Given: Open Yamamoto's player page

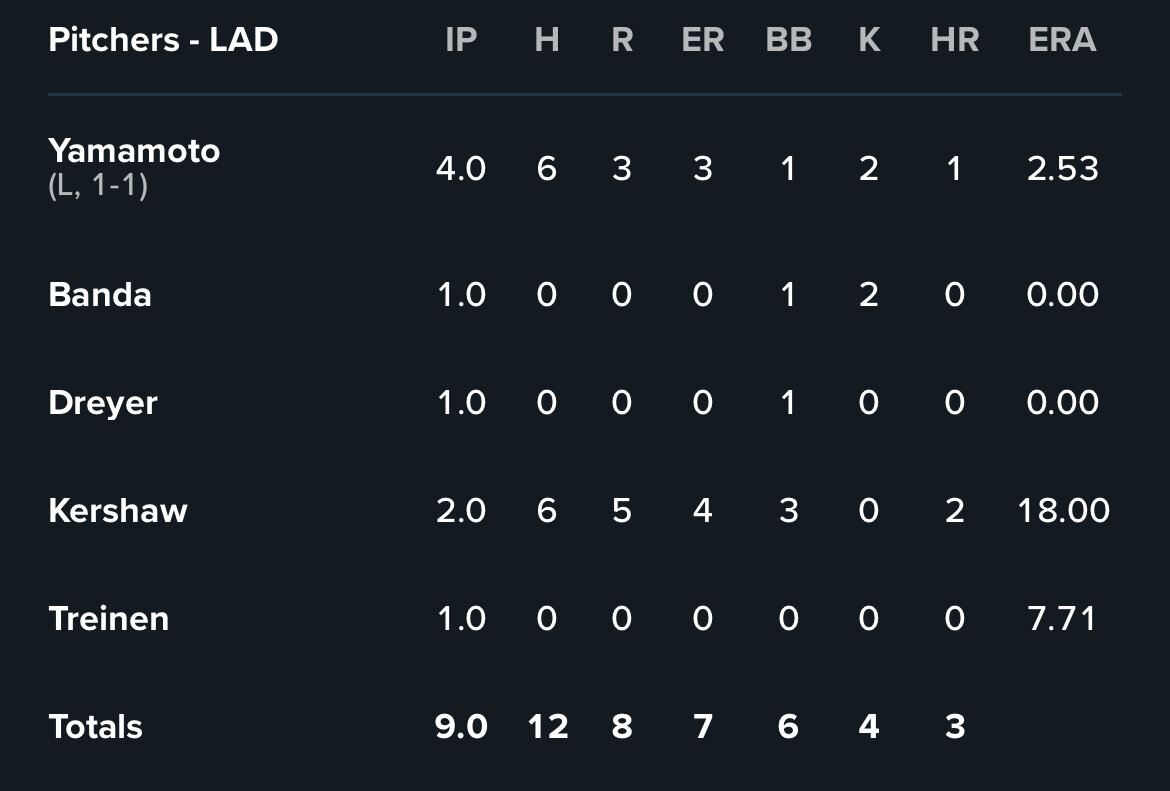Looking at the screenshot, I should click(x=134, y=151).
